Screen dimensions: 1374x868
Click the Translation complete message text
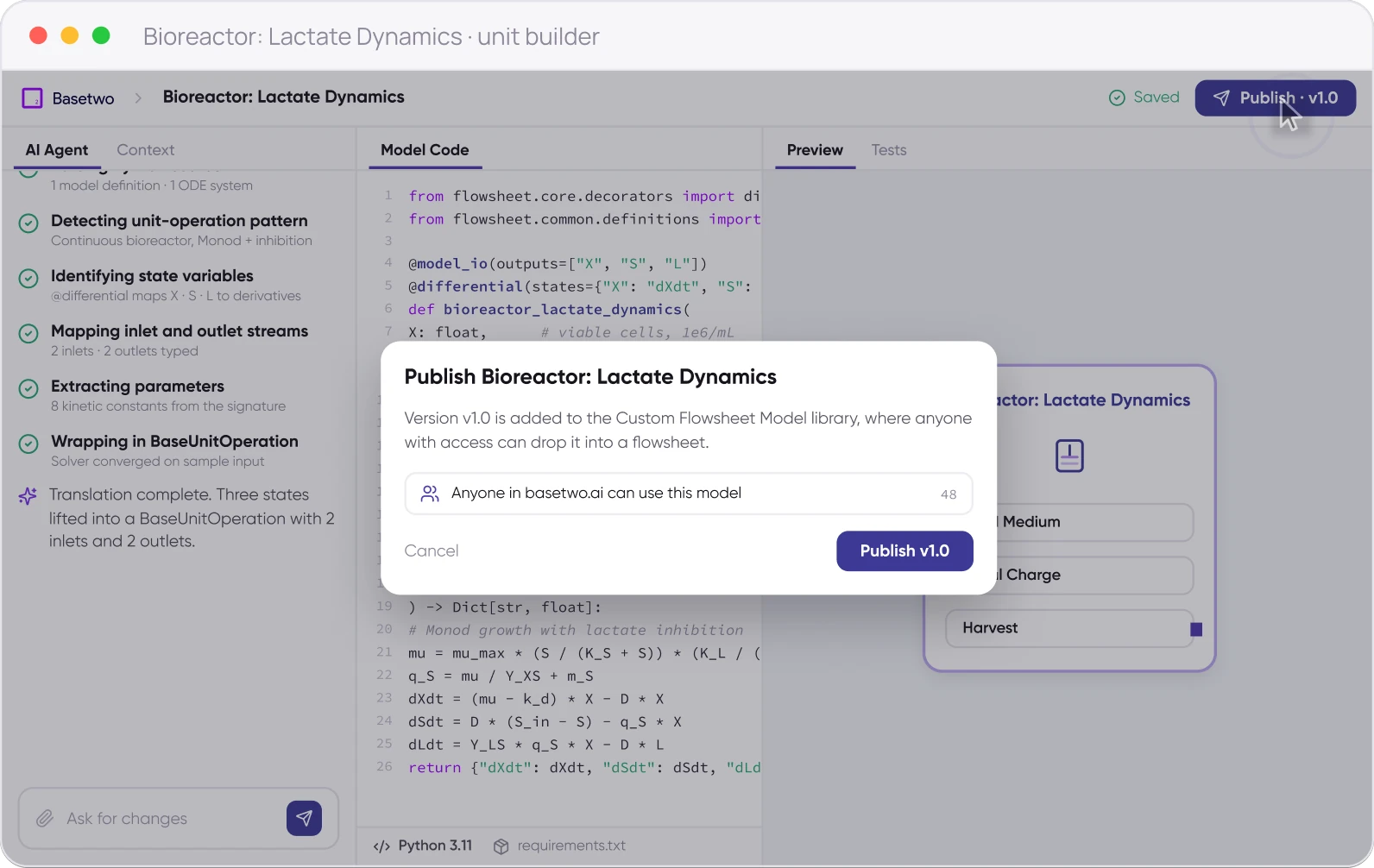192,518
